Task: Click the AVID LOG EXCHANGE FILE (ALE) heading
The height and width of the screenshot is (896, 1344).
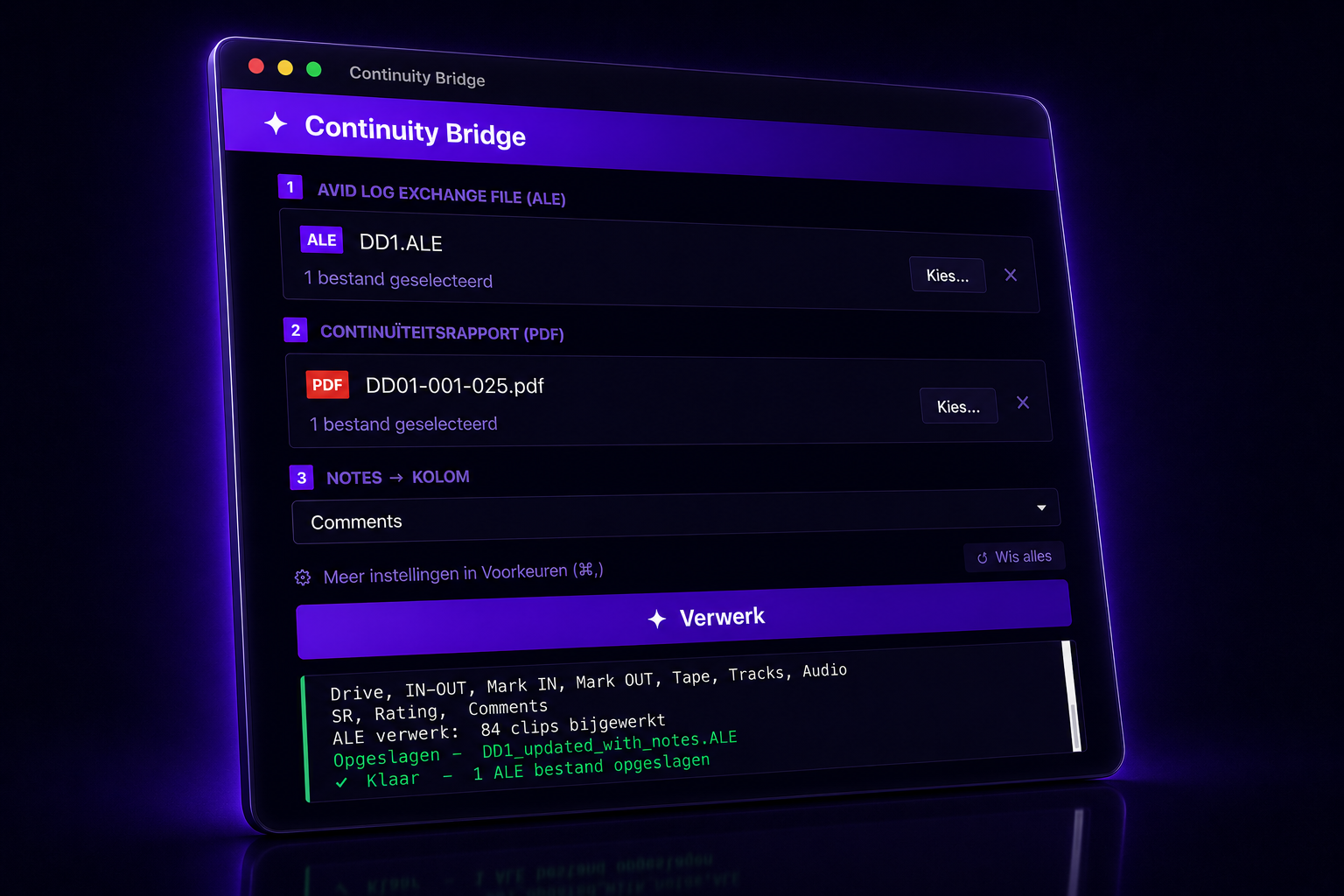Action: click(441, 194)
